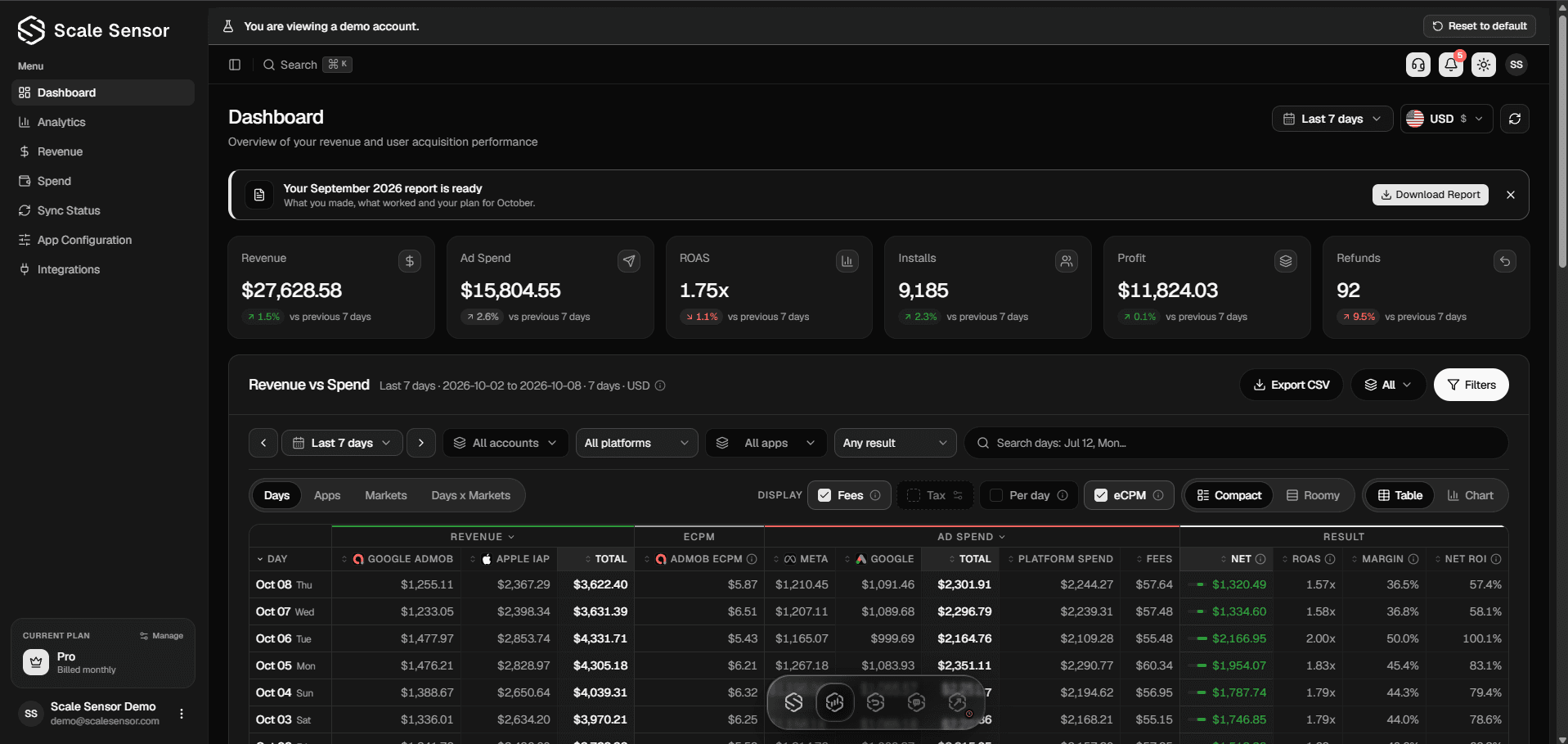The height and width of the screenshot is (744, 1568).
Task: Click the Revenue card dollar icon
Action: [410, 261]
